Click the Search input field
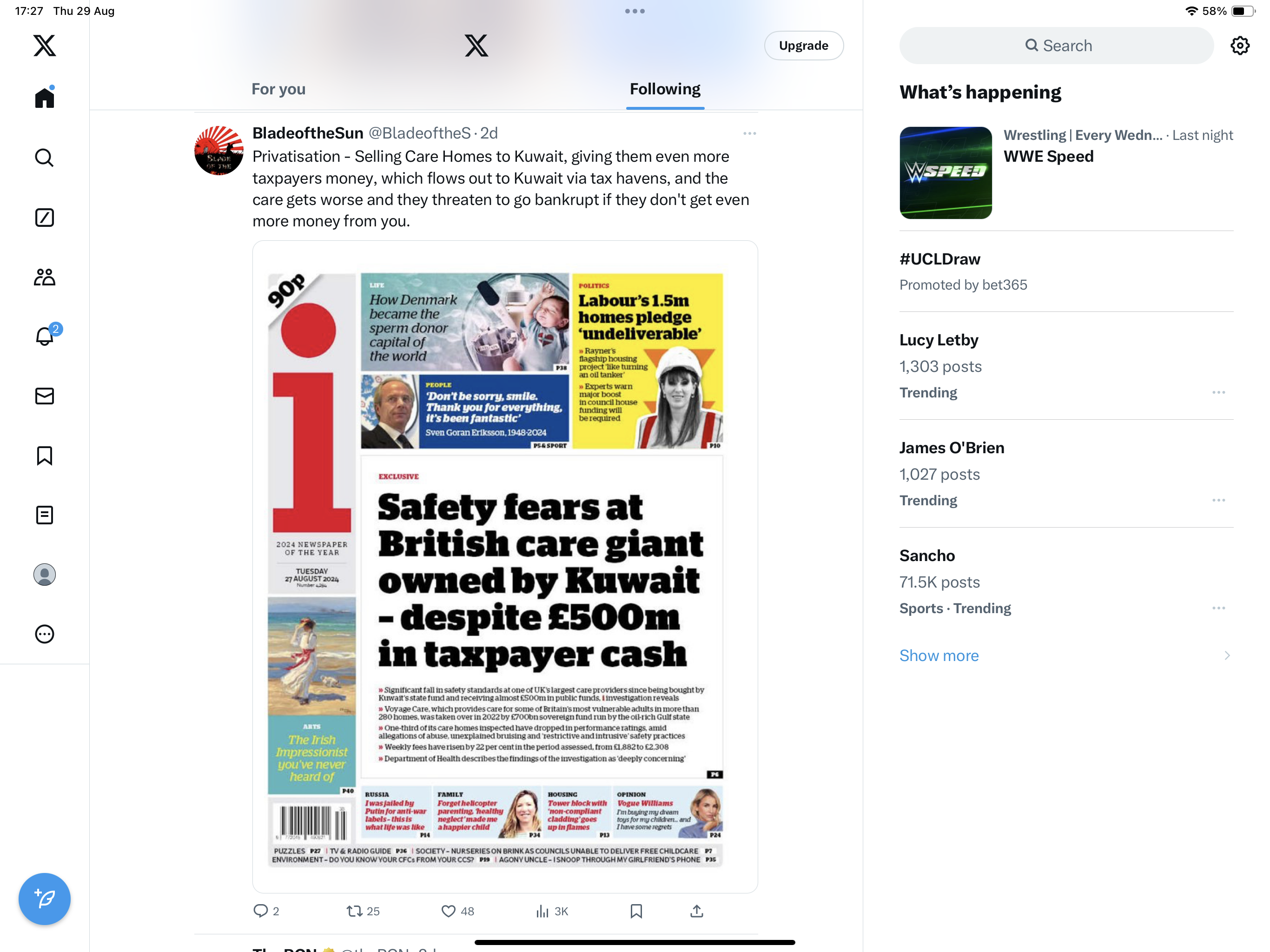 tap(1057, 46)
